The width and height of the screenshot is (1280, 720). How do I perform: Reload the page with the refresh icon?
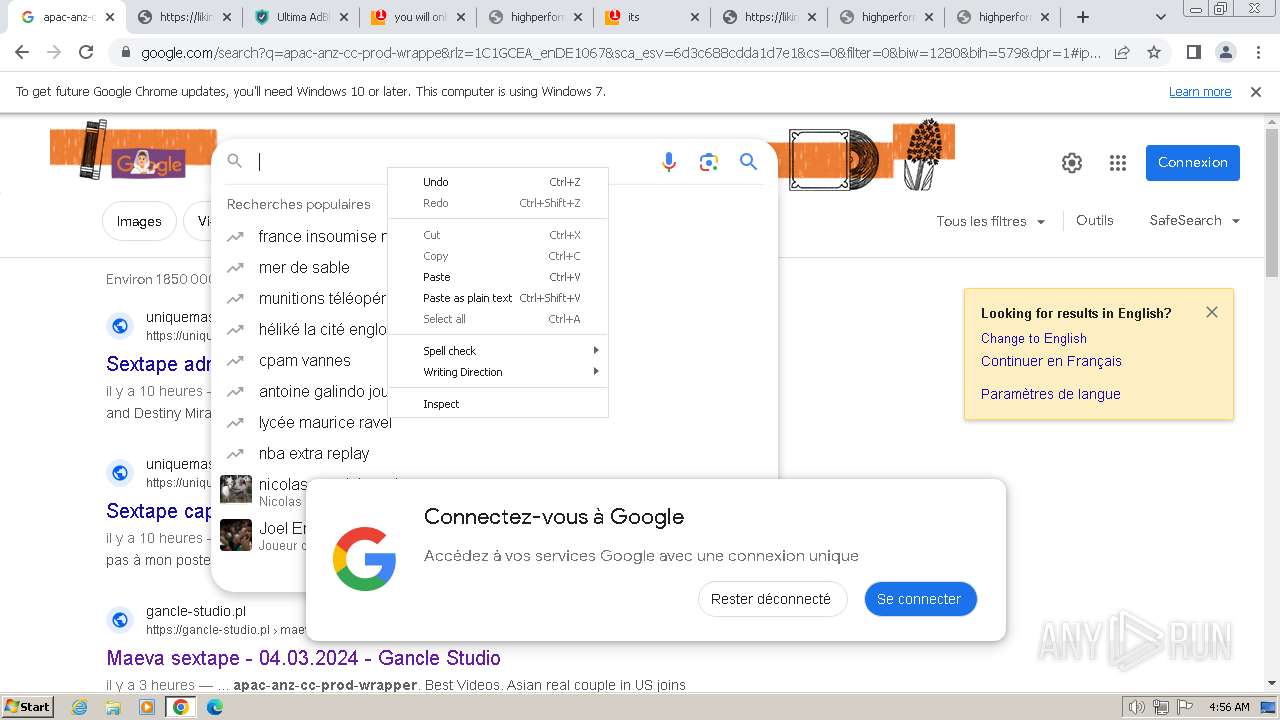point(86,53)
